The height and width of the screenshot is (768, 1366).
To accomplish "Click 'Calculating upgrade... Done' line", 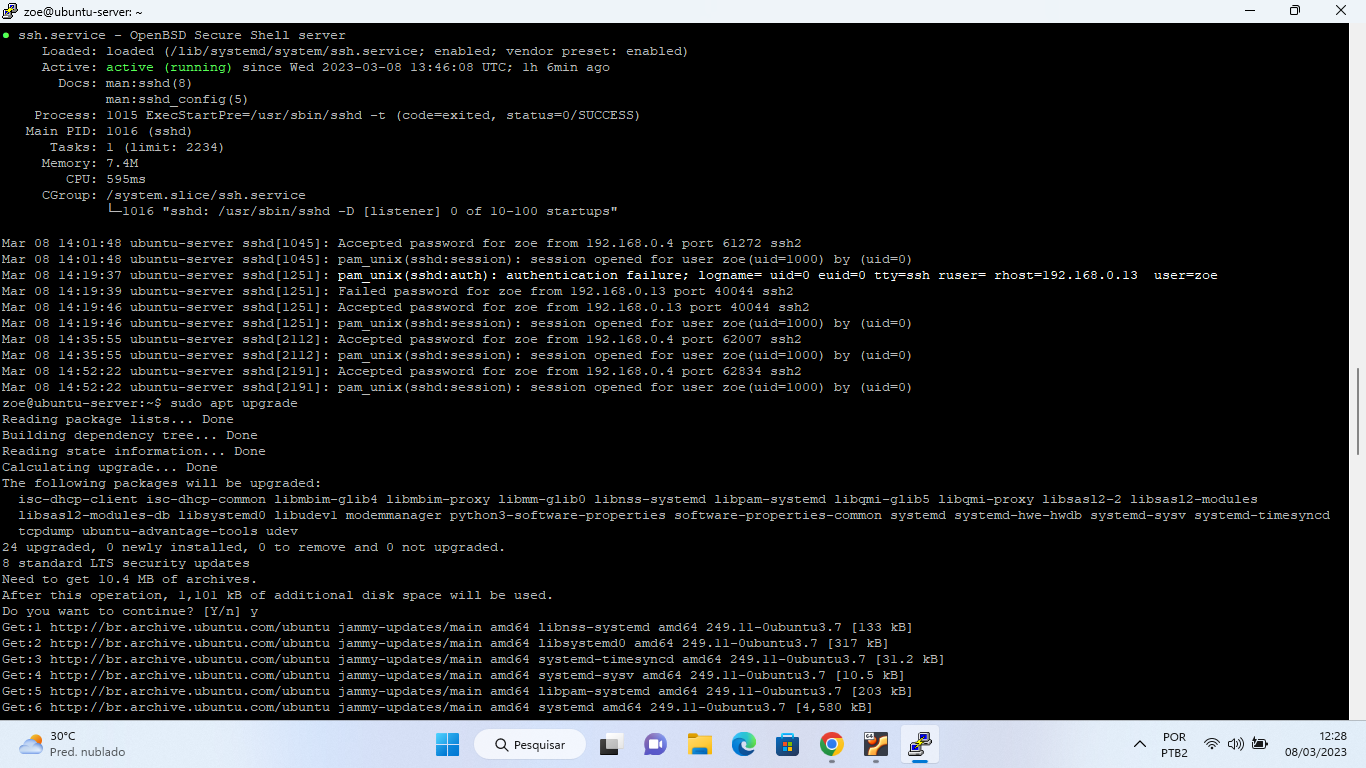I will (110, 467).
